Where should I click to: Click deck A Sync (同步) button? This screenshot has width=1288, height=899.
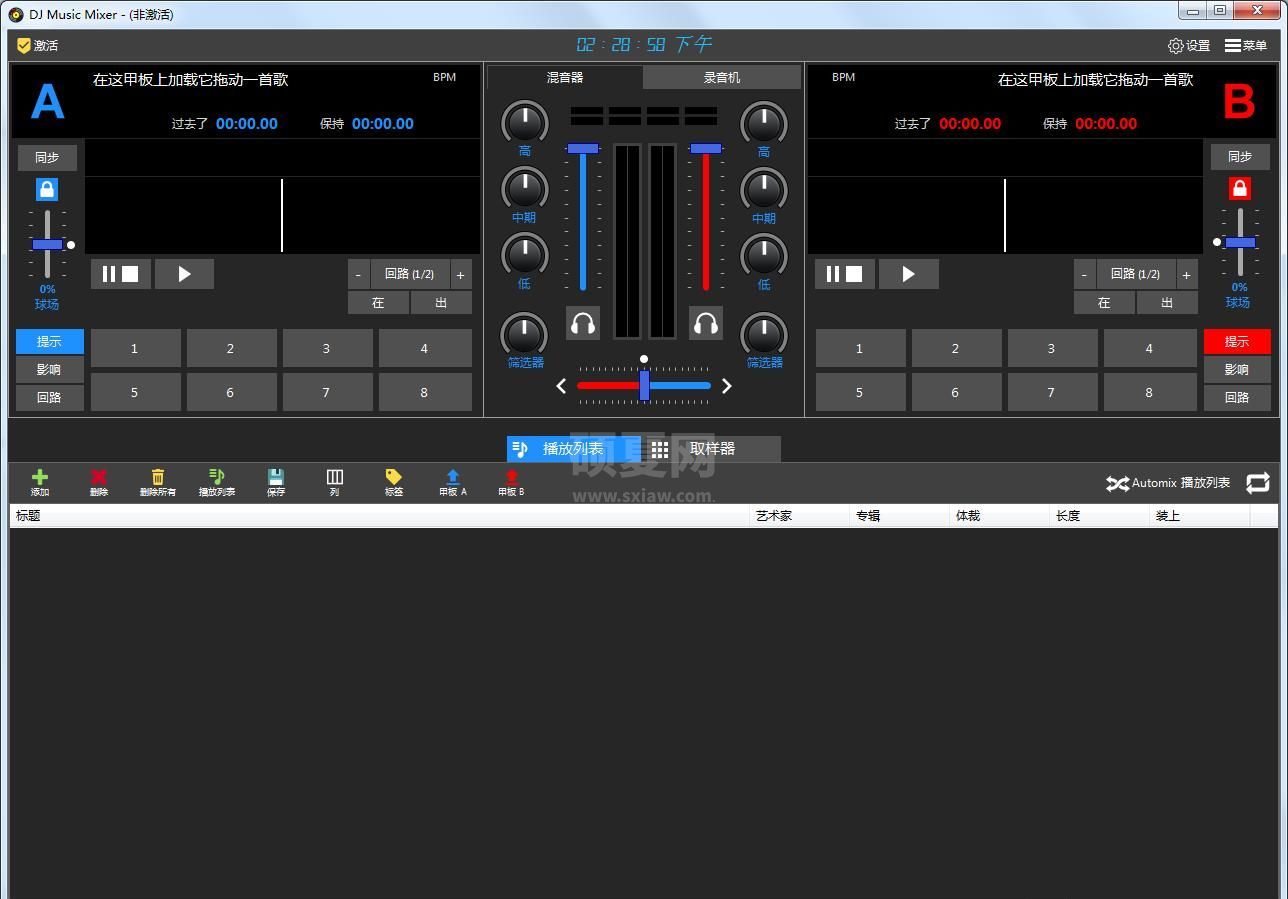click(x=47, y=157)
